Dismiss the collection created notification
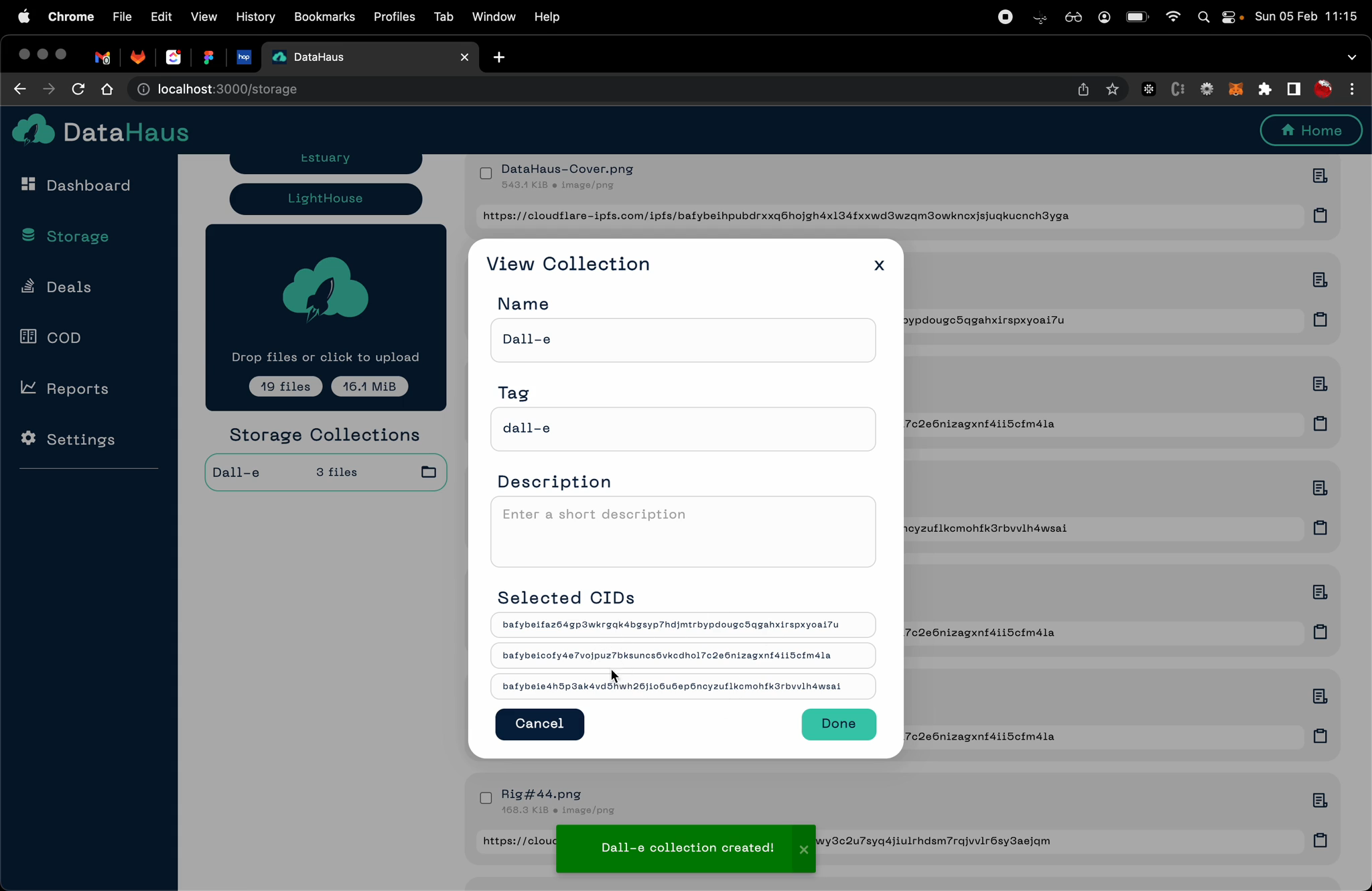This screenshot has height=891, width=1372. point(804,849)
